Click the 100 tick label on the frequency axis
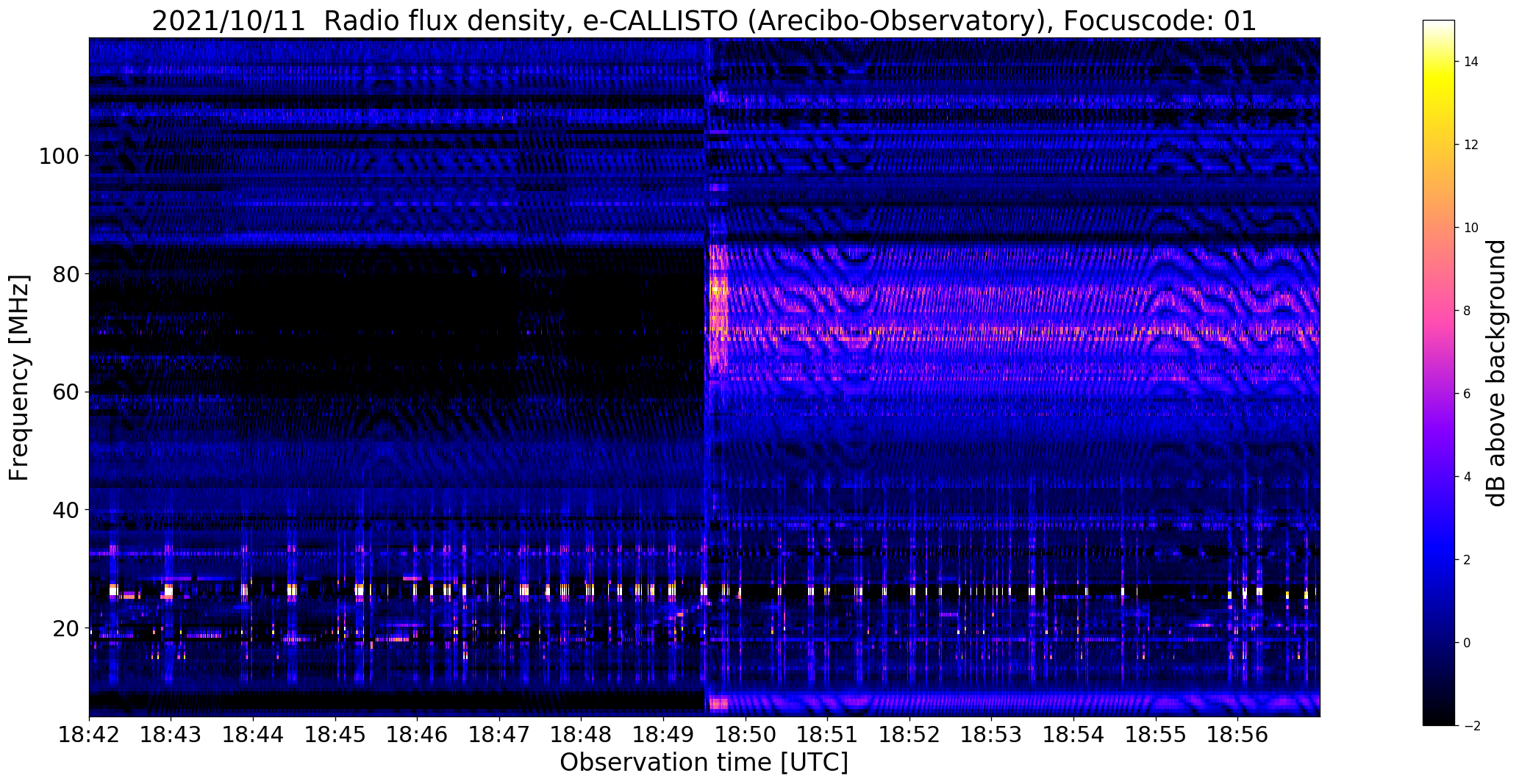Screen dimensions: 1519x784 (x=58, y=157)
